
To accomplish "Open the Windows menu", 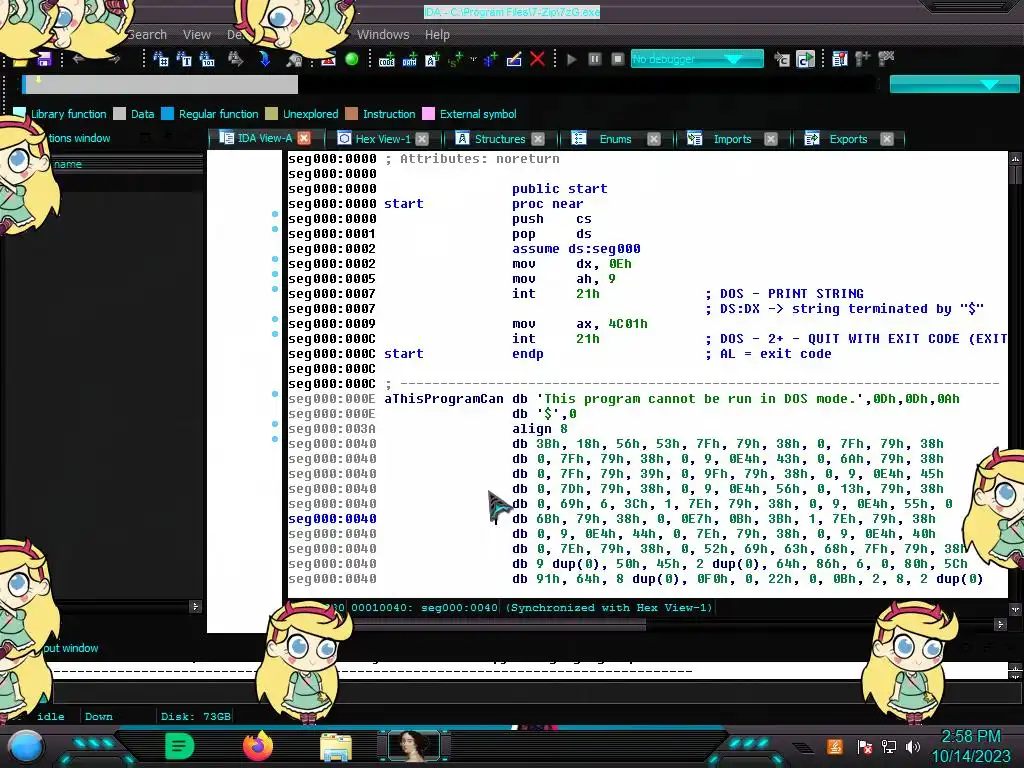I will pyautogui.click(x=383, y=35).
